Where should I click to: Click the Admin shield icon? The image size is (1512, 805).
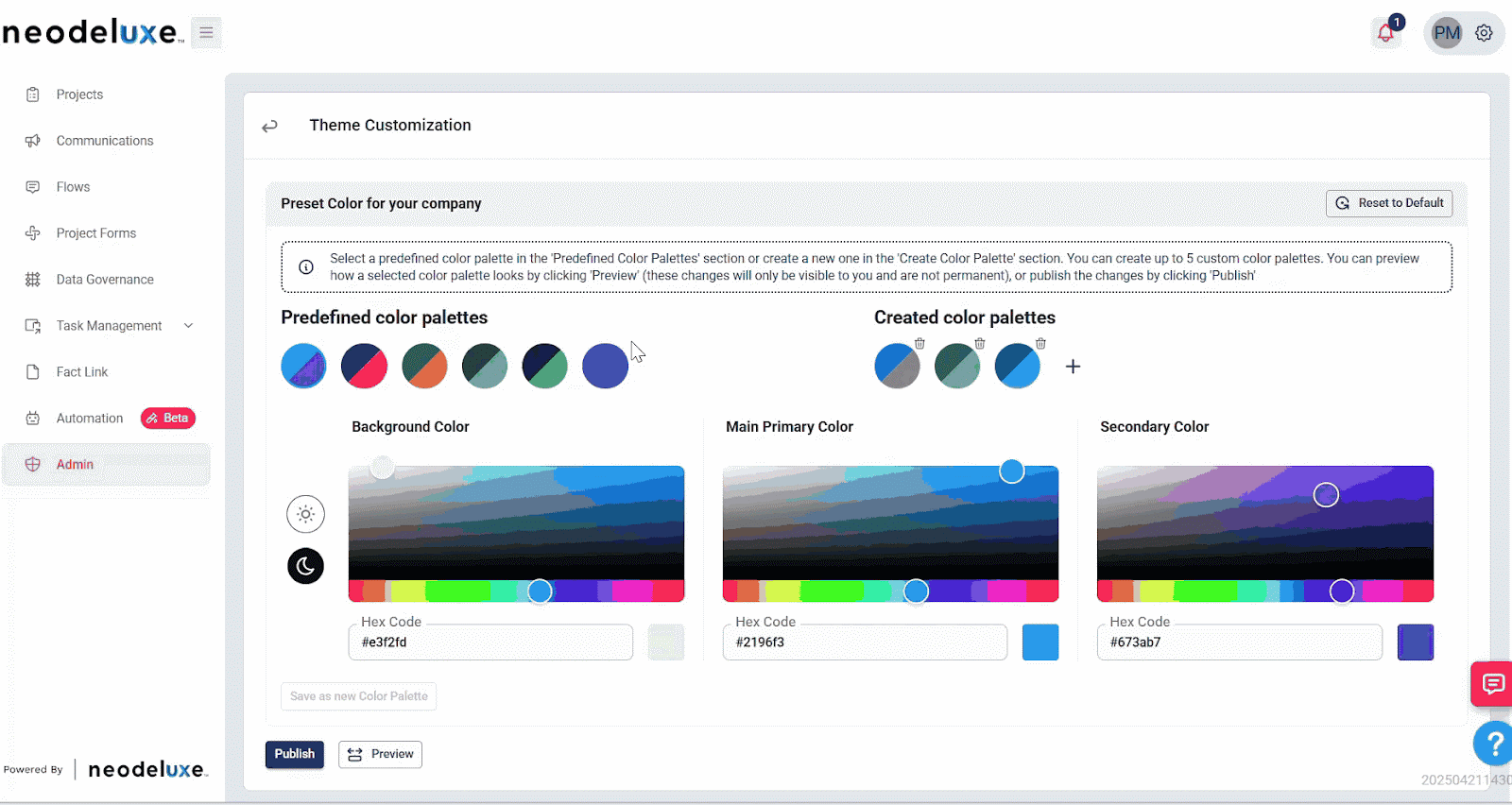point(33,465)
